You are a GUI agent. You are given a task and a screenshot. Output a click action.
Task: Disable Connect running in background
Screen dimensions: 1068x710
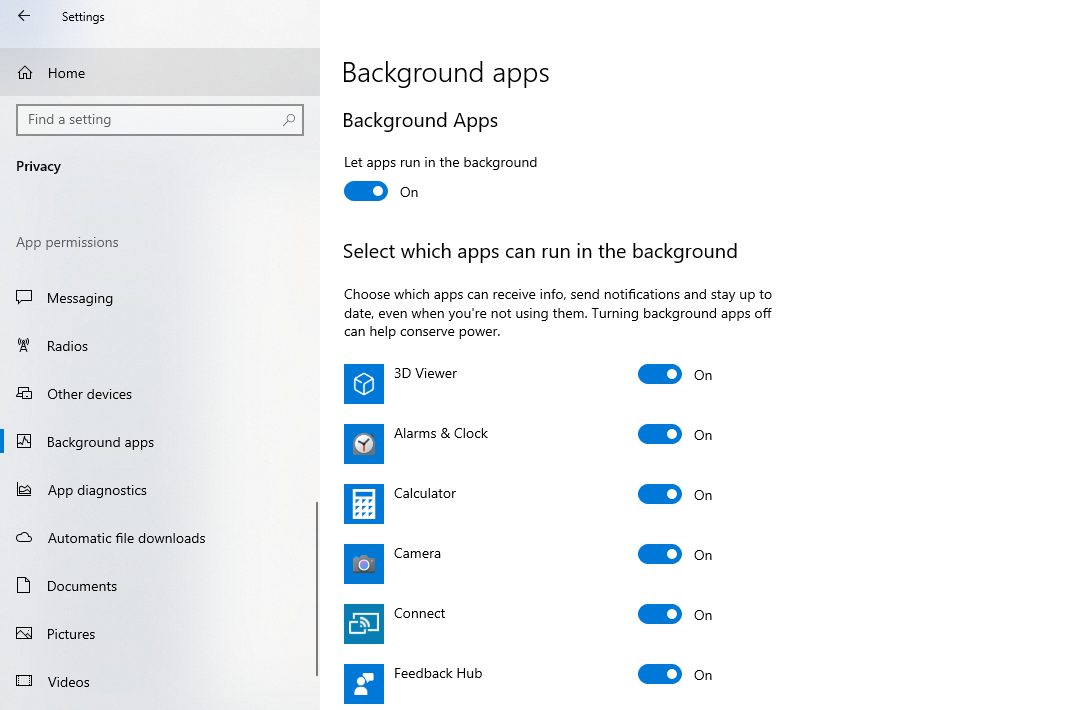[660, 614]
